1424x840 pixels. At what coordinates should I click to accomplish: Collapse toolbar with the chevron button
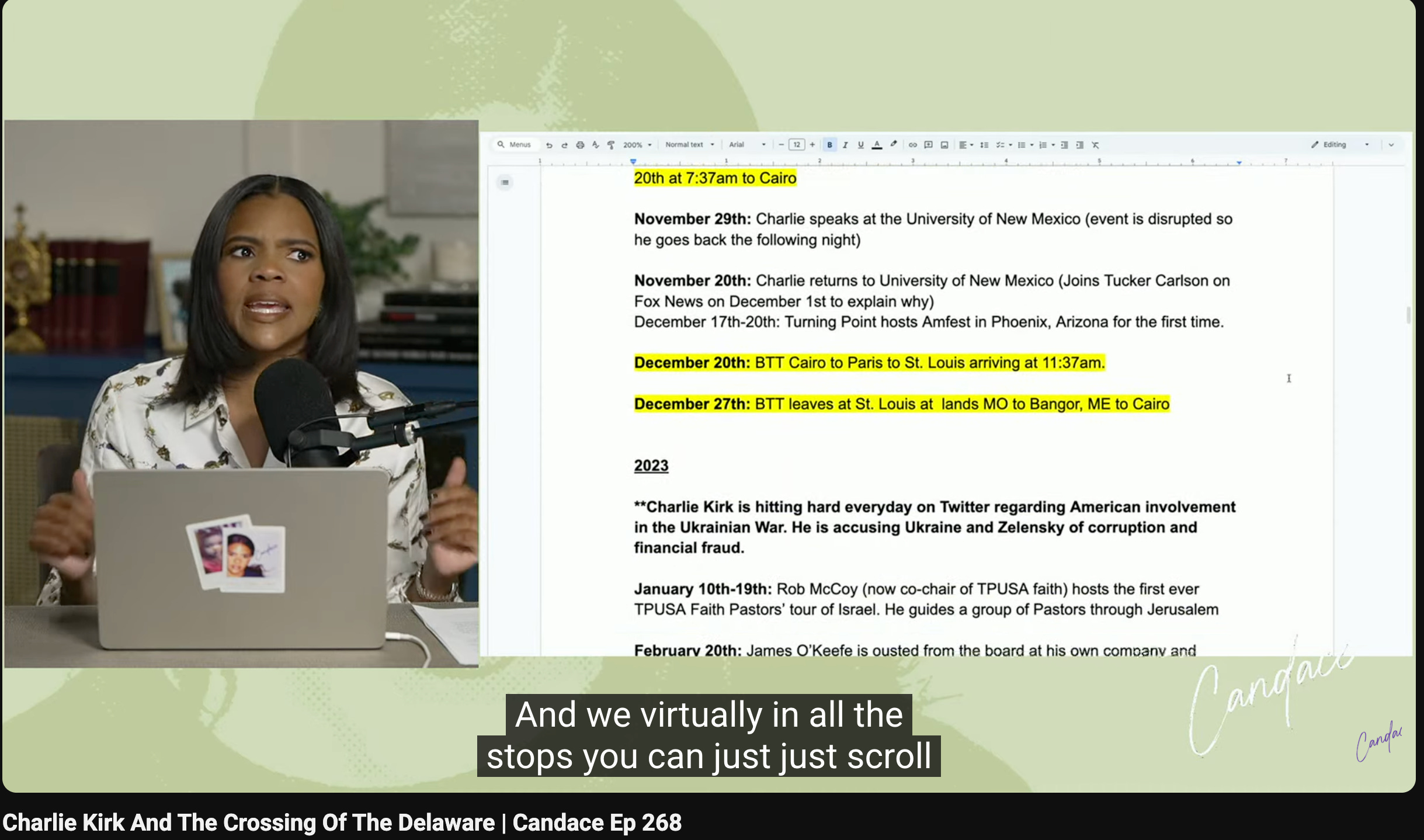(1391, 145)
